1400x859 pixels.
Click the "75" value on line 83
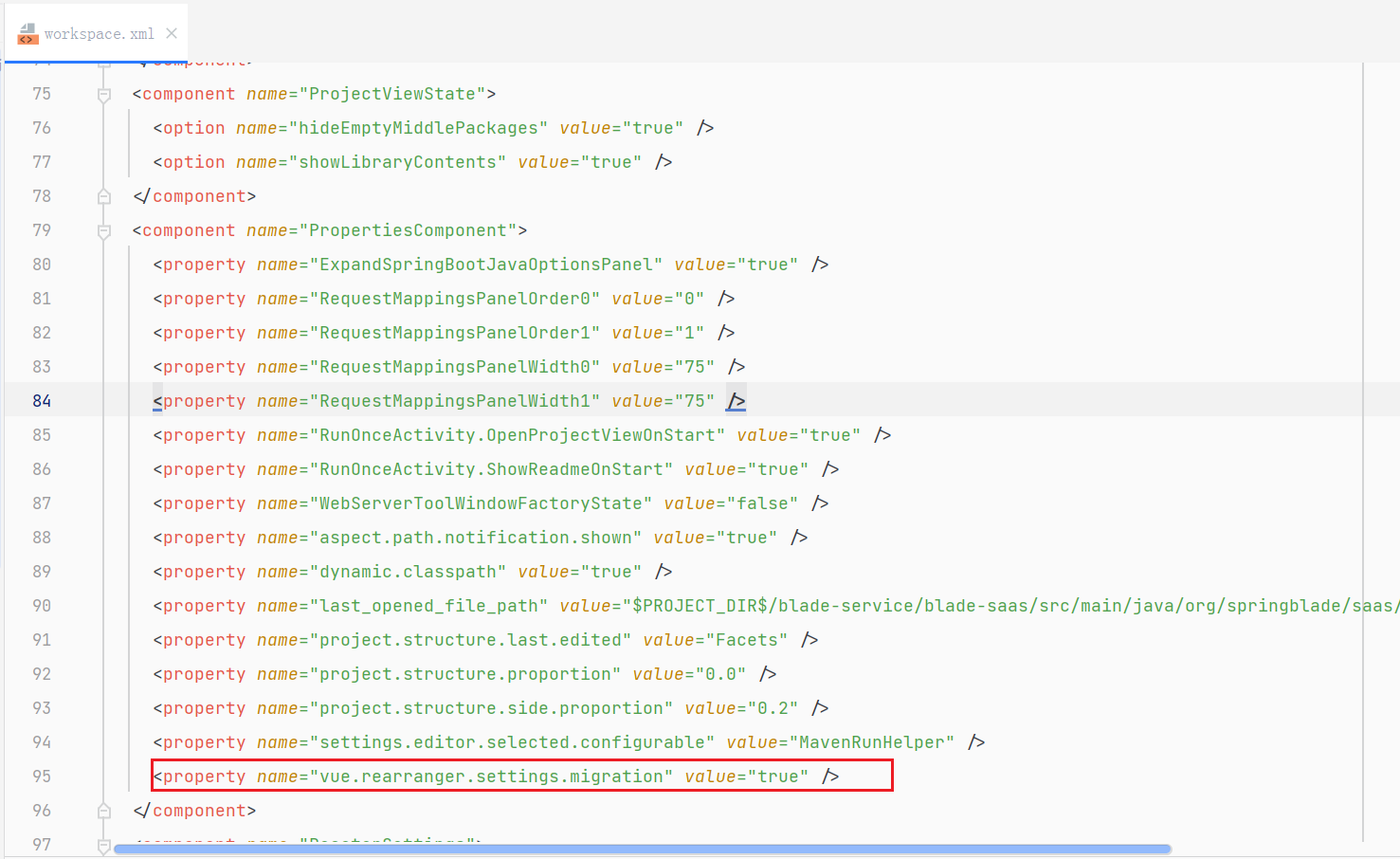pyautogui.click(x=695, y=367)
